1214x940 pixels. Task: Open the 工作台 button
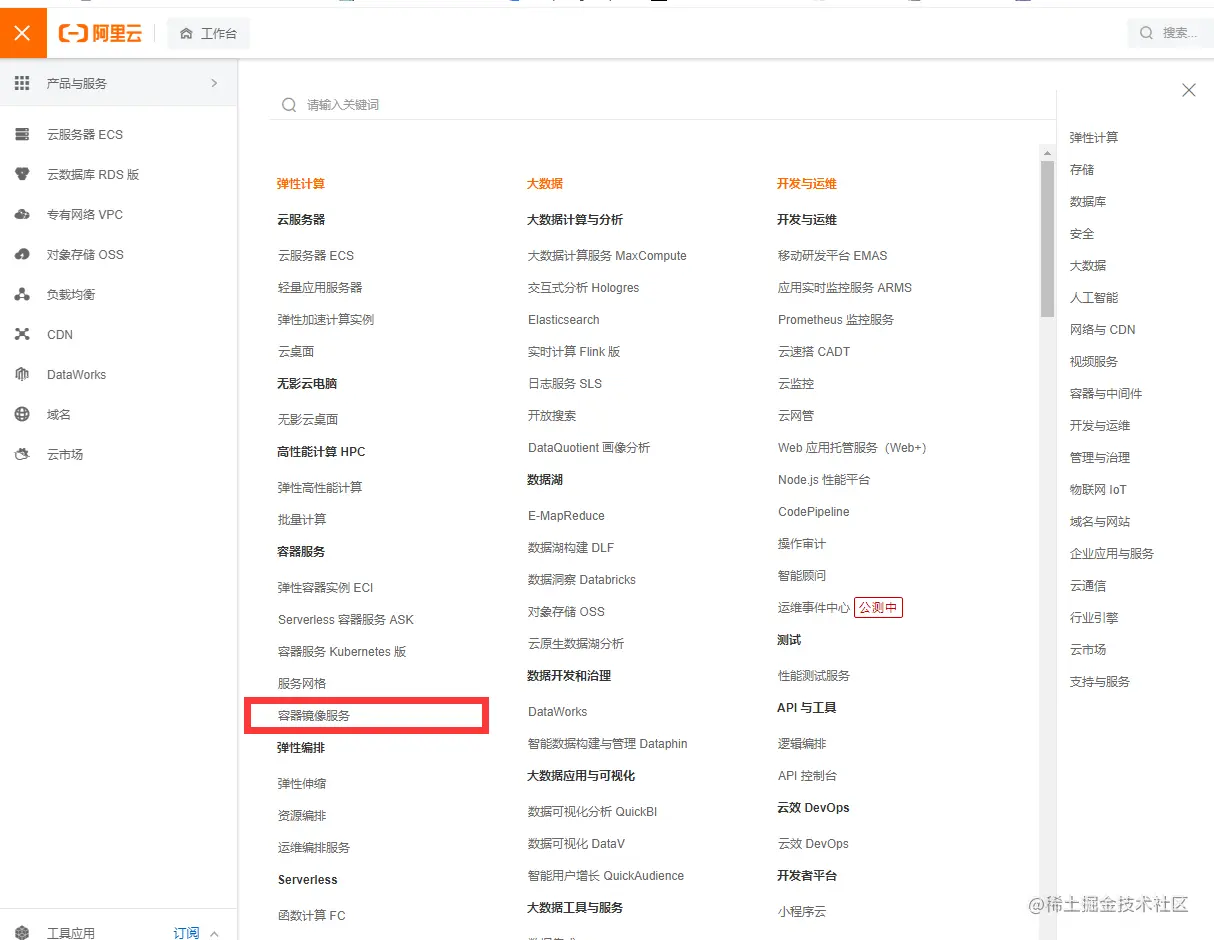[208, 33]
